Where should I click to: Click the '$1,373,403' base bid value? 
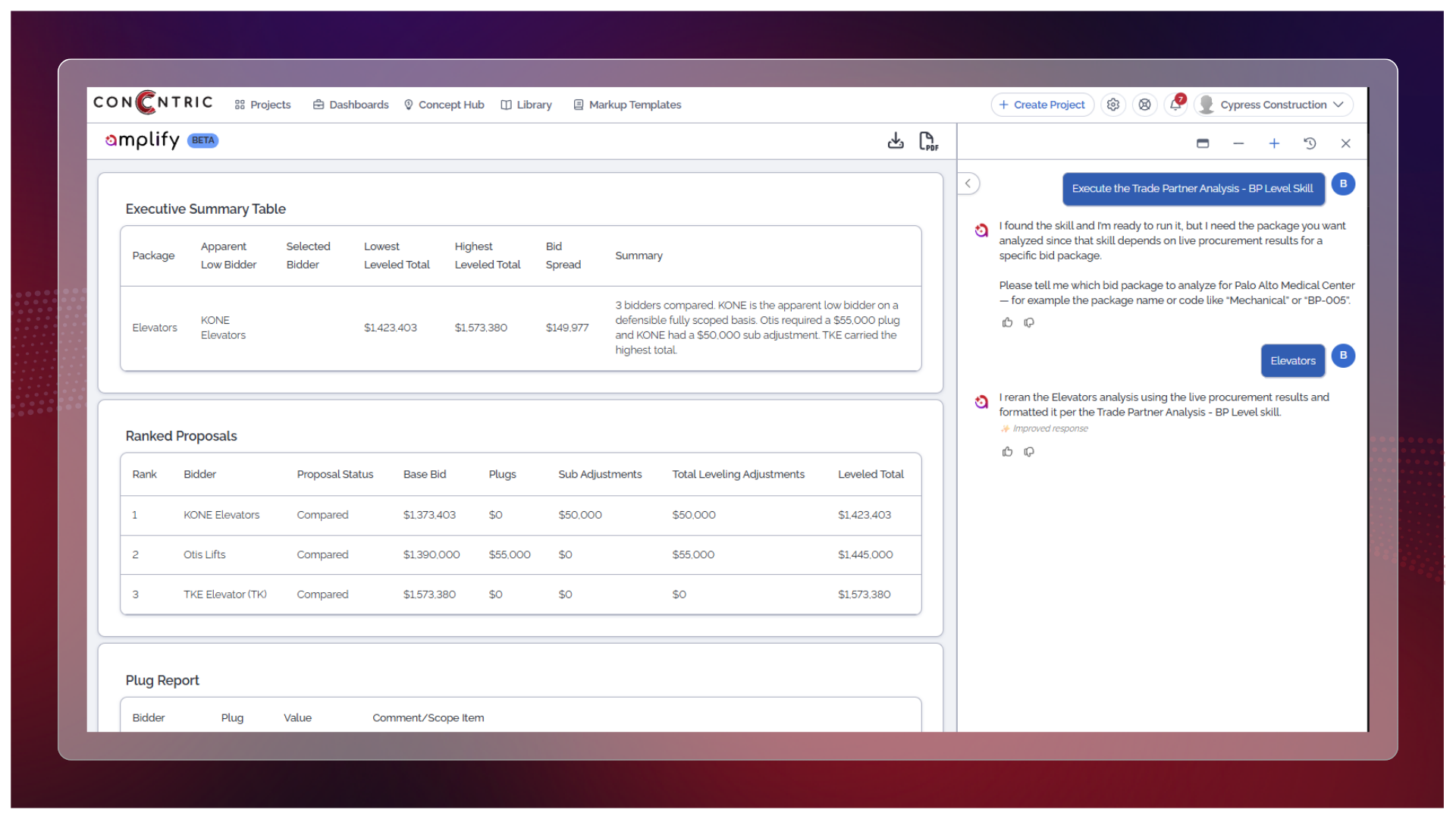click(x=429, y=515)
